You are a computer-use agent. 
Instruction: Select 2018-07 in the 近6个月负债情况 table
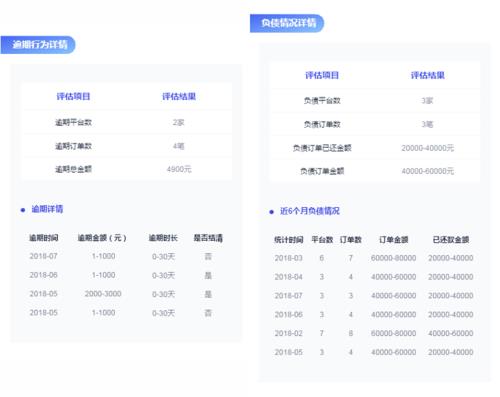point(289,296)
